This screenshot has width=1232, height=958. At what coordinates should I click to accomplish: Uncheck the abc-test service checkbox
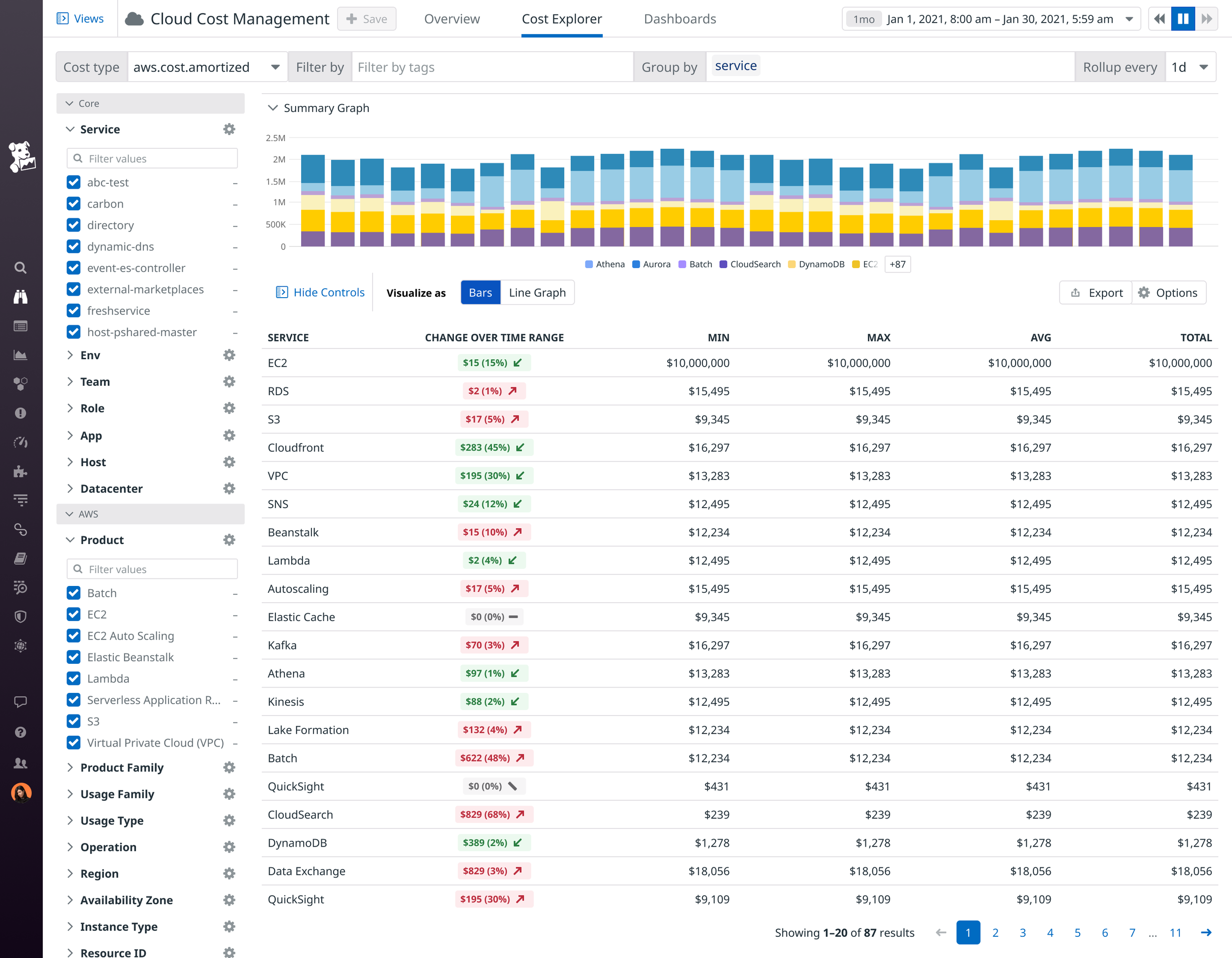73,182
